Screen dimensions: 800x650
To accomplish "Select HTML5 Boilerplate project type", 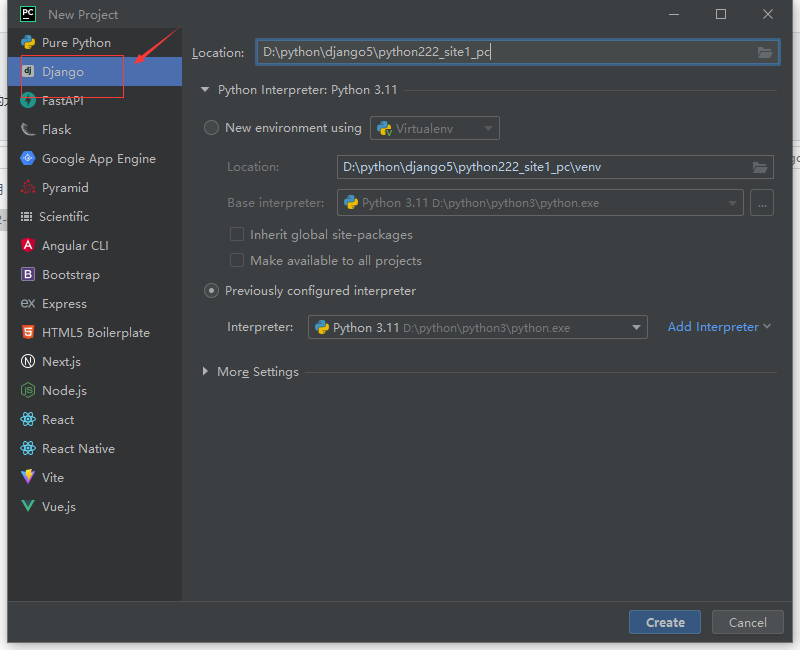I will tap(95, 332).
